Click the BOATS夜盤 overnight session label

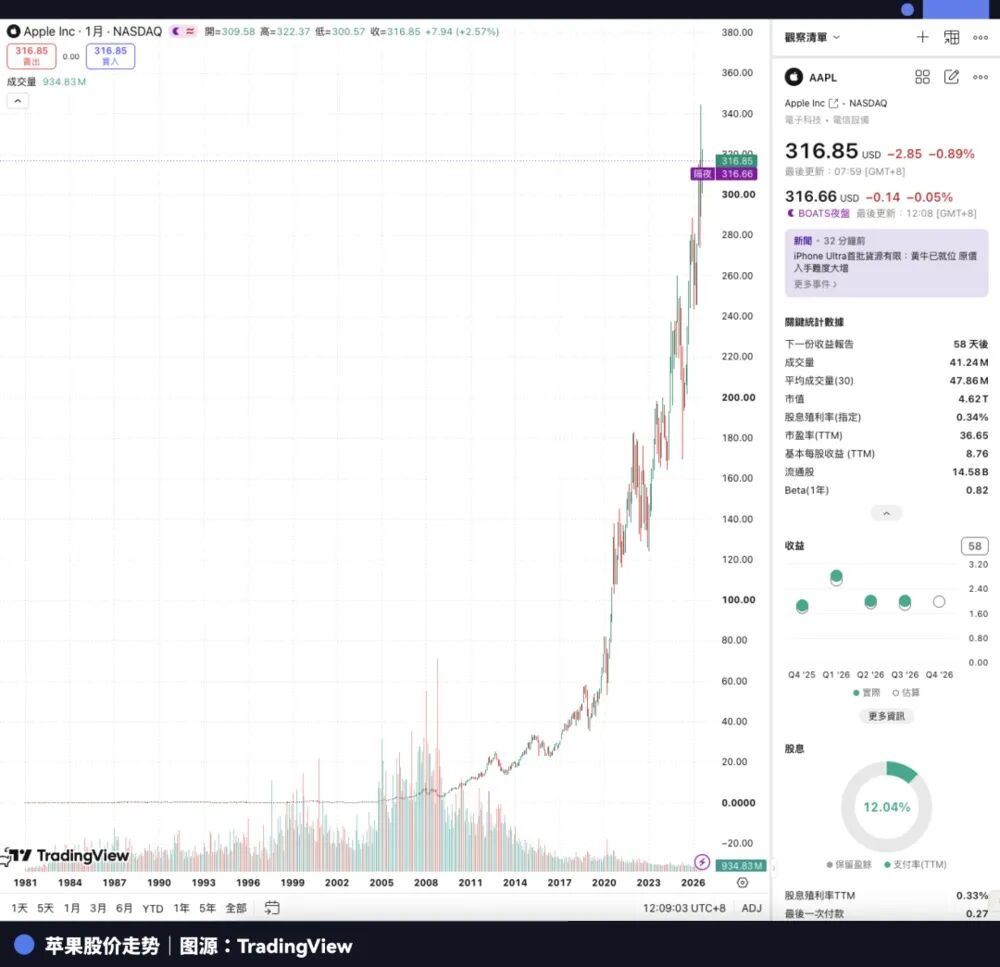[x=818, y=213]
